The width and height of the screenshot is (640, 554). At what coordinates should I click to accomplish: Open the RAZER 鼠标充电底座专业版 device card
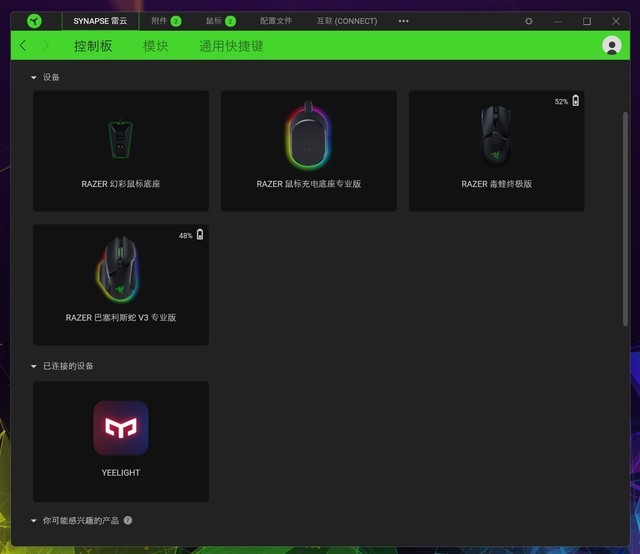[309, 151]
